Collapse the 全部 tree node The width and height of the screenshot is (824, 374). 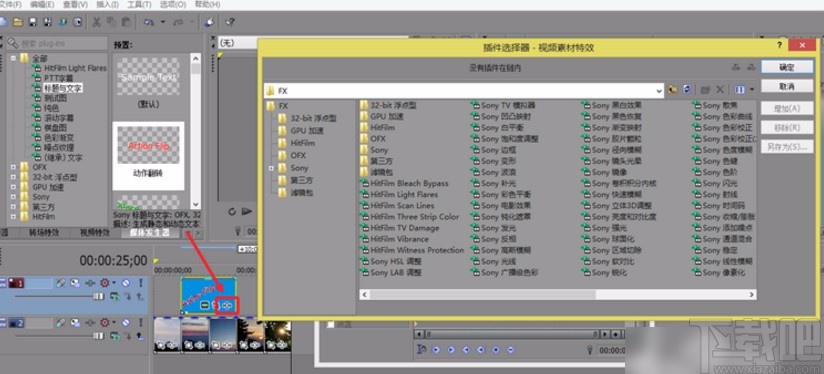click(x=13, y=58)
